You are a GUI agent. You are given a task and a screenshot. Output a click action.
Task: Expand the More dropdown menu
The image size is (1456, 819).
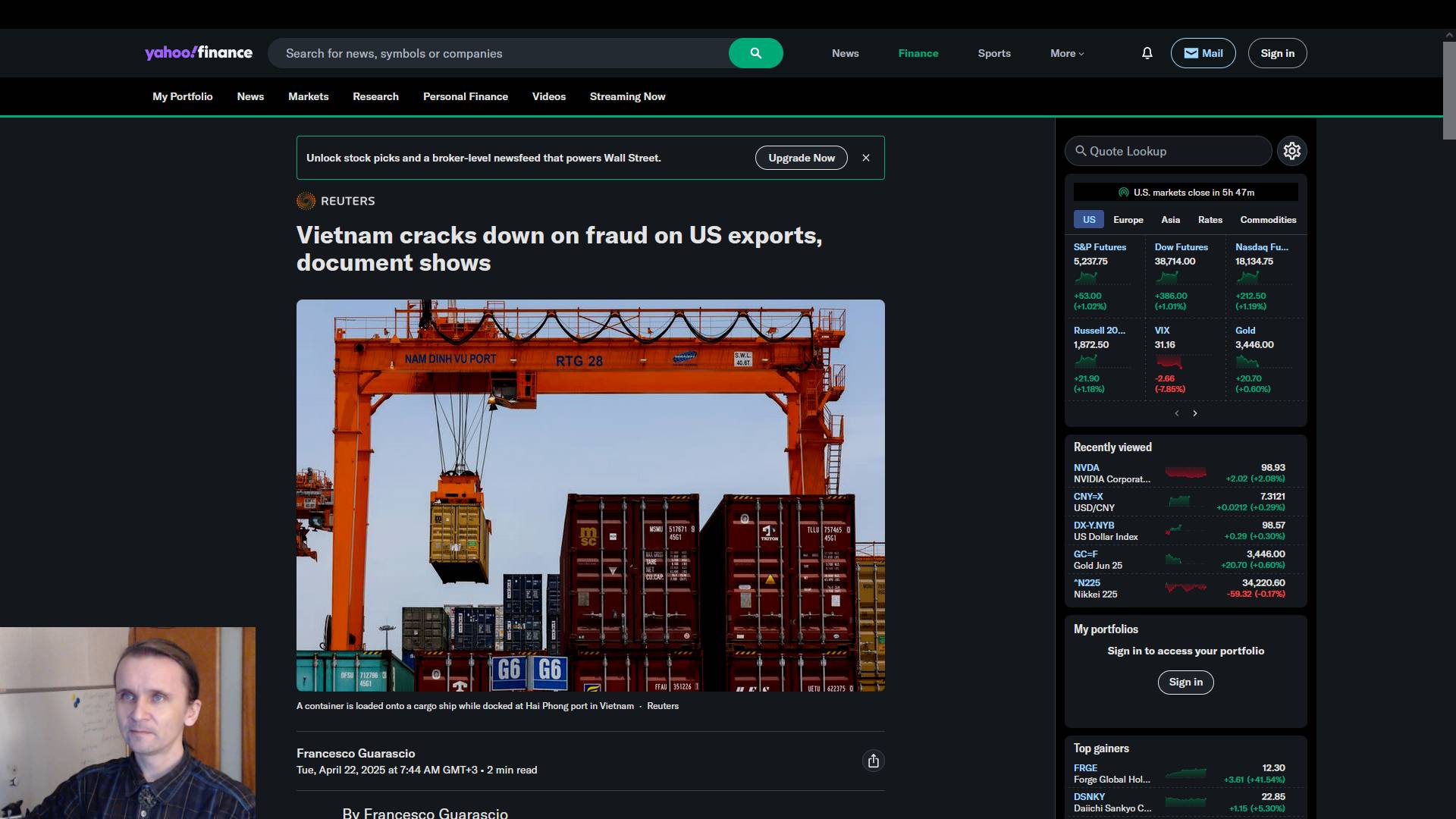1067,53
